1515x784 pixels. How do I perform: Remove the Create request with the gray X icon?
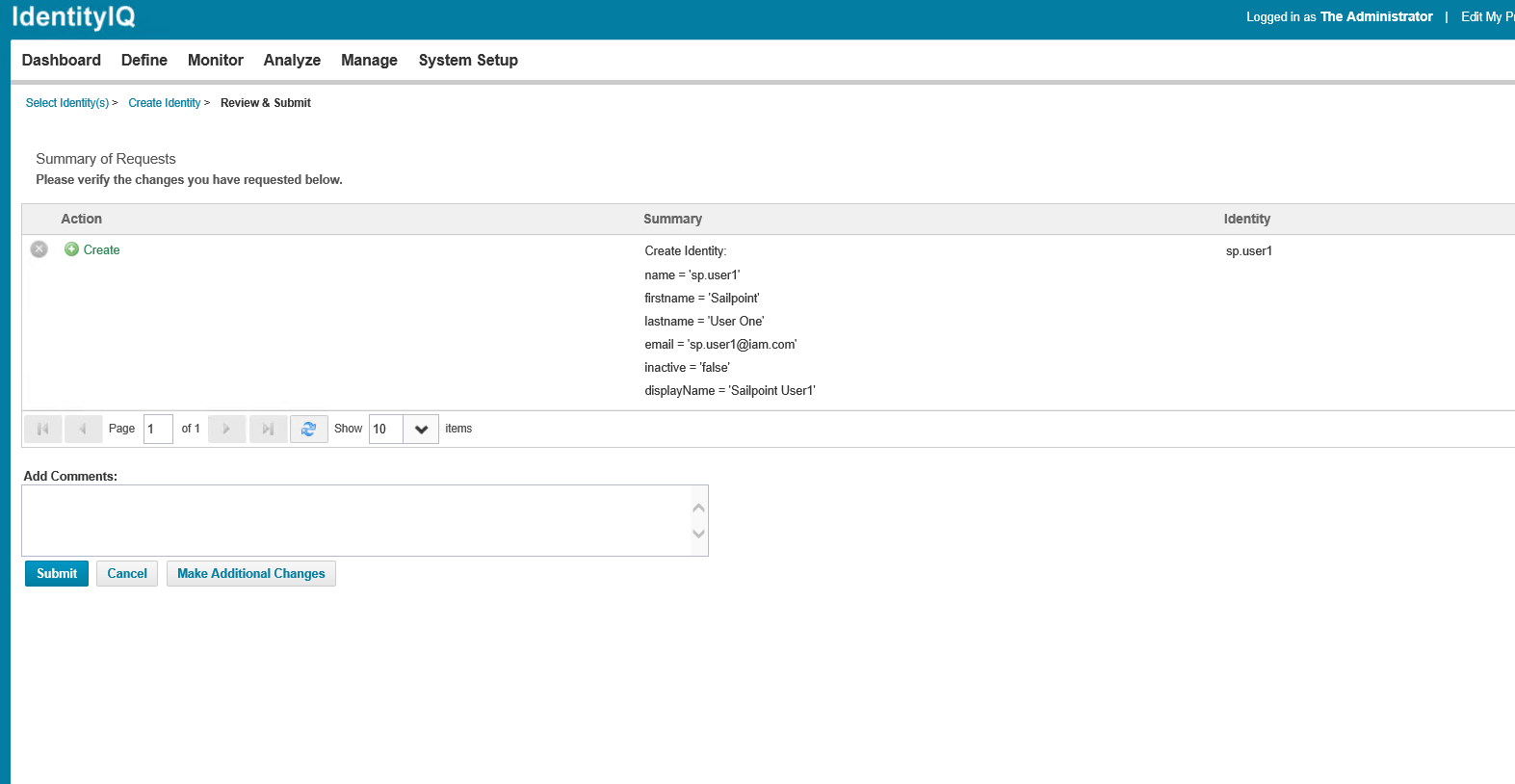pos(39,249)
